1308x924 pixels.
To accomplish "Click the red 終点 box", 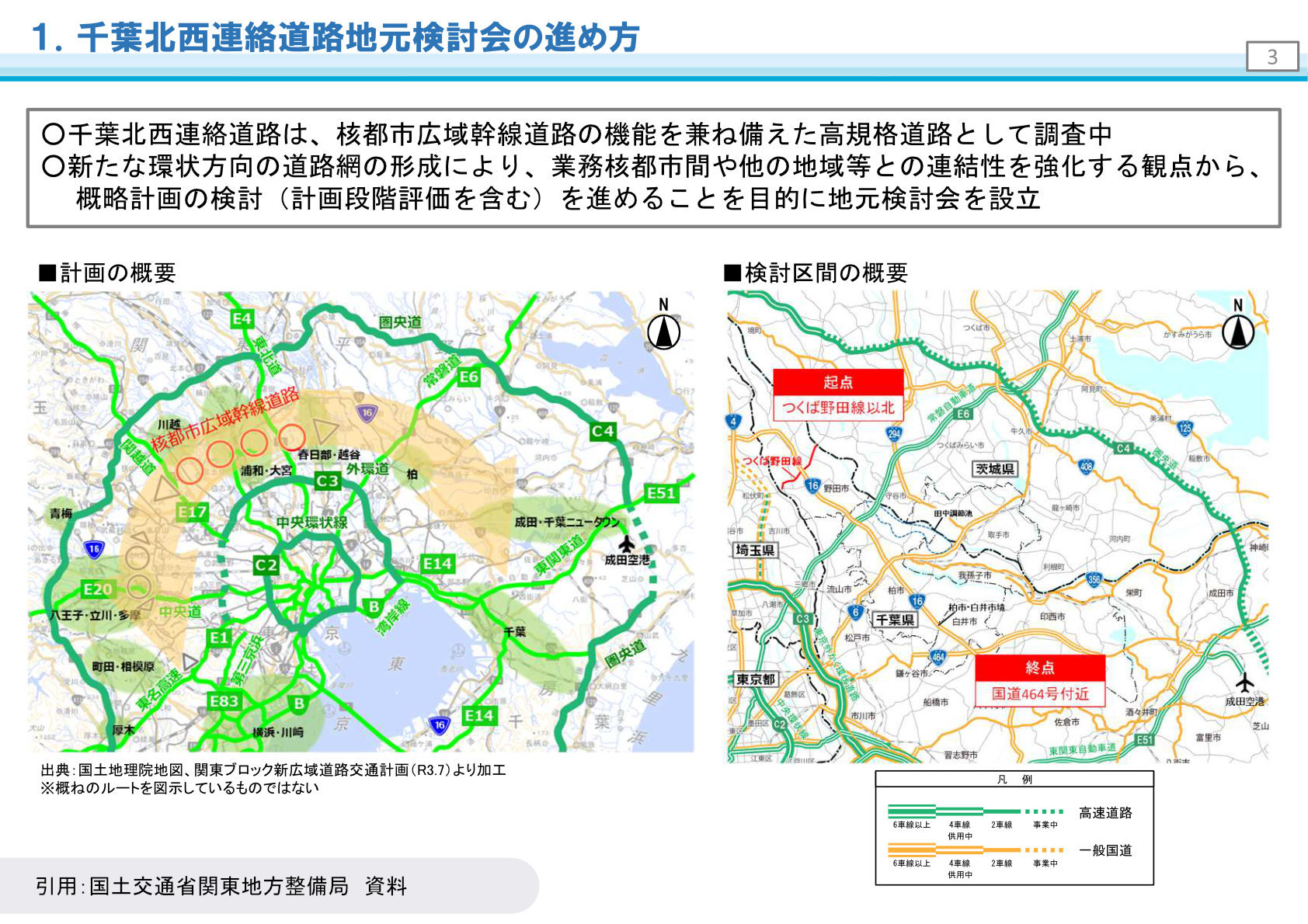I will pos(1040,668).
